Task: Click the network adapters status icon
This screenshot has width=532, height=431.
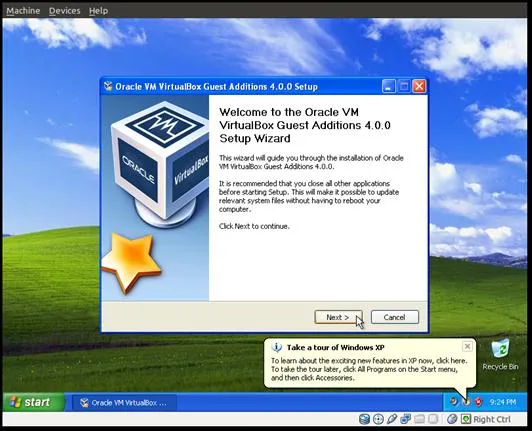Action: coord(406,419)
